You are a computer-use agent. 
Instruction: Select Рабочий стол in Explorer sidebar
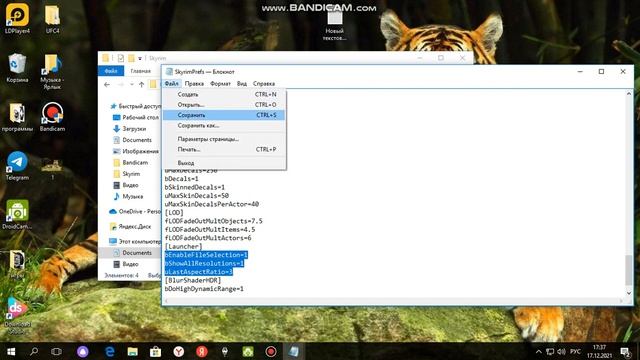point(136,117)
